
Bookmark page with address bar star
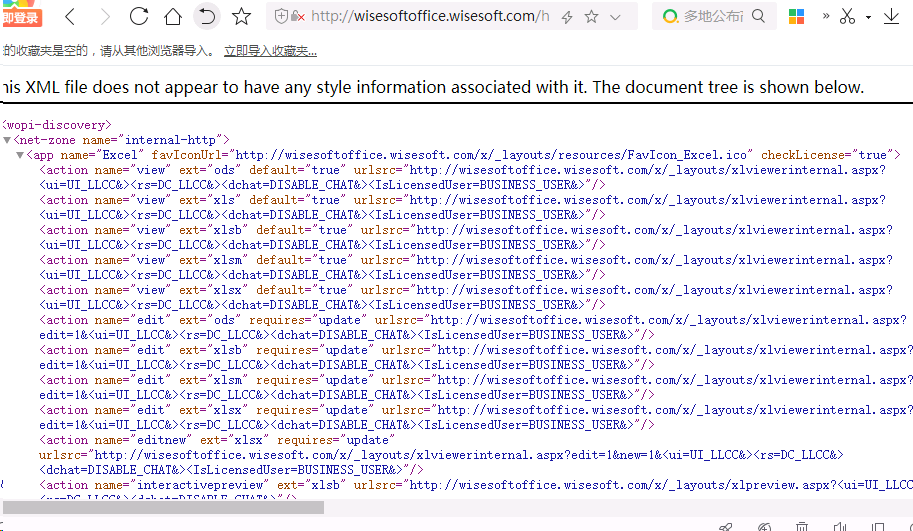[x=591, y=16]
